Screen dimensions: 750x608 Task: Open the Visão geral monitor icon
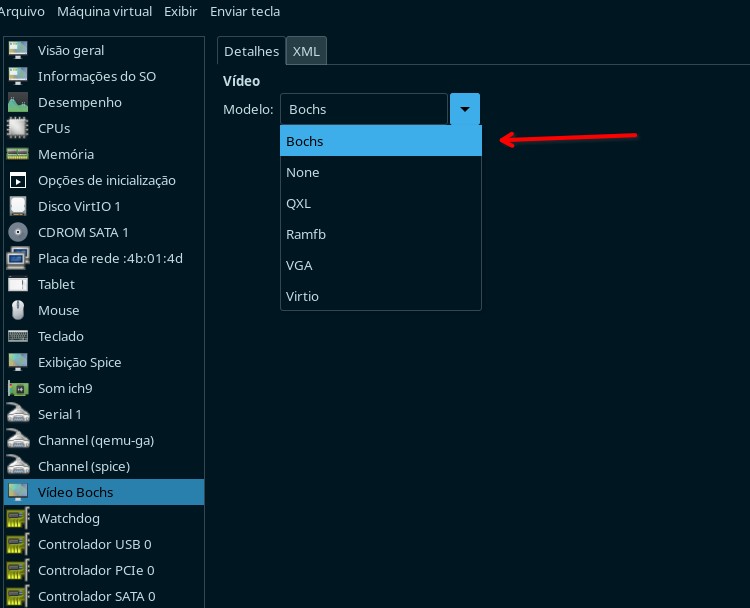pyautogui.click(x=18, y=50)
